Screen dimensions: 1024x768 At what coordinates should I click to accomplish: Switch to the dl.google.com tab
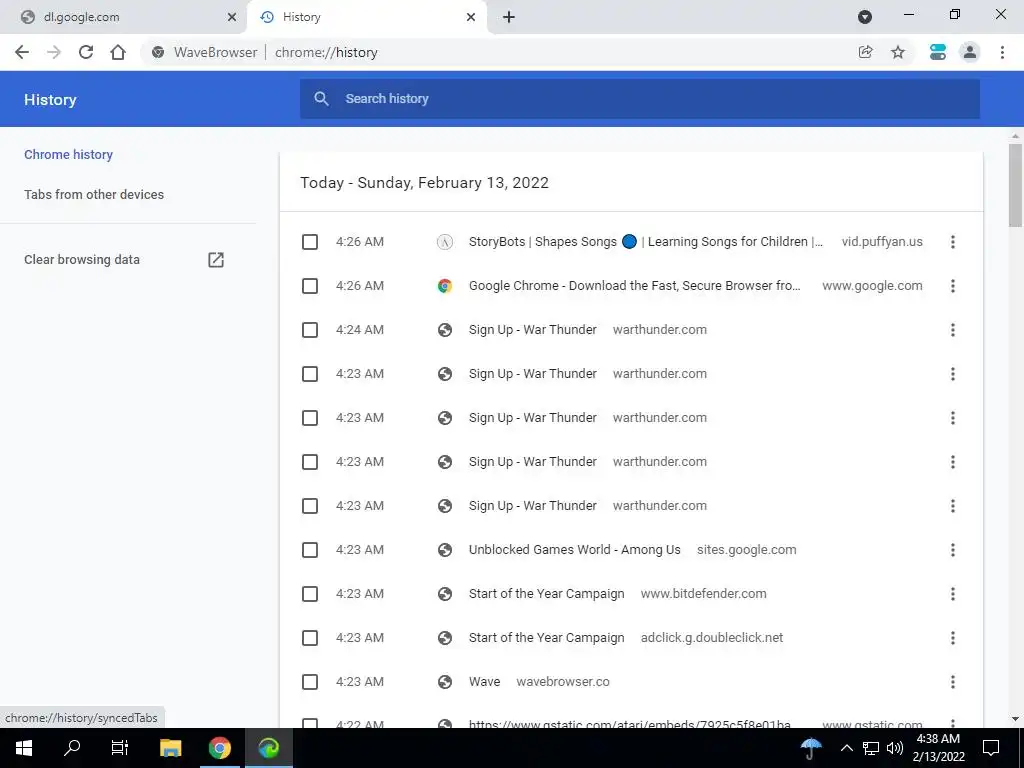[x=123, y=17]
